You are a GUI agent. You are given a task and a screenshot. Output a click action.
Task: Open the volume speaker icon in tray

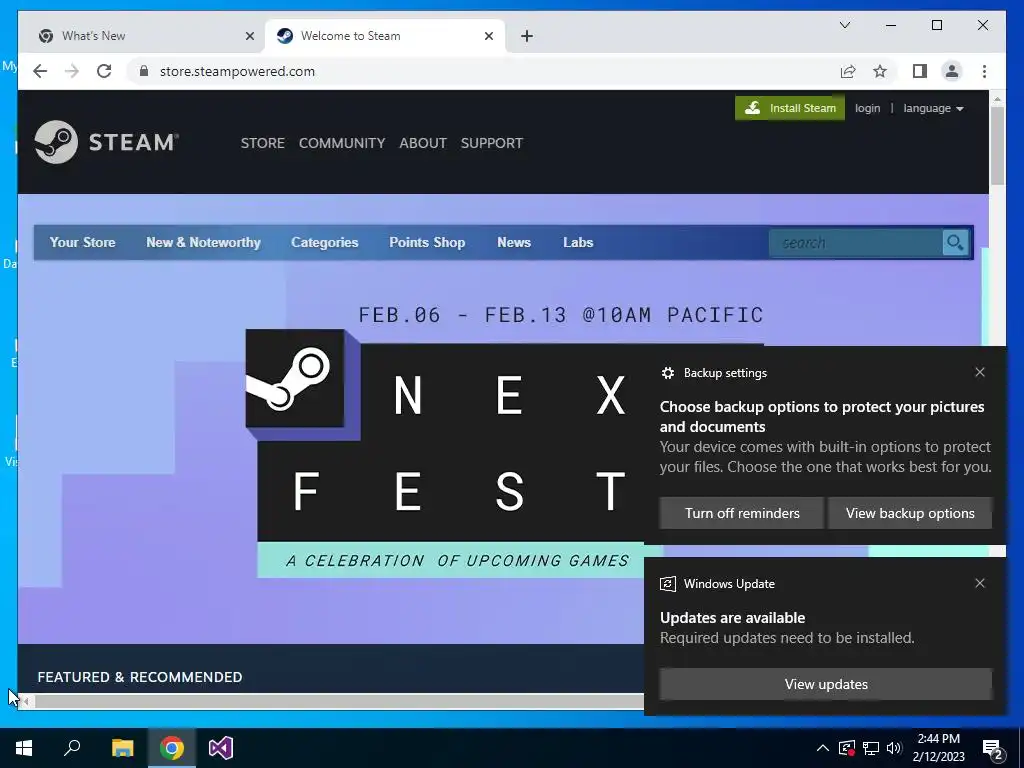pos(894,748)
